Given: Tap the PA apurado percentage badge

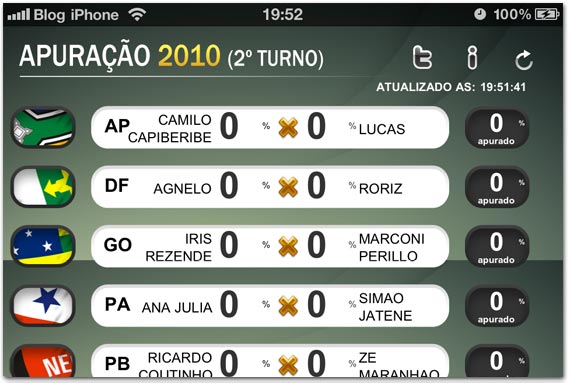Looking at the screenshot, I should tap(497, 306).
